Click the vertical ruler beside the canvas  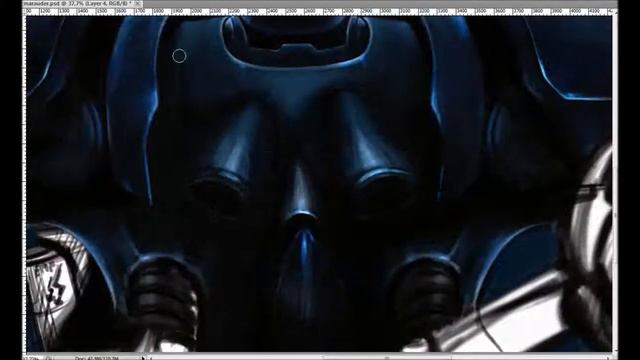click(x=25, y=184)
